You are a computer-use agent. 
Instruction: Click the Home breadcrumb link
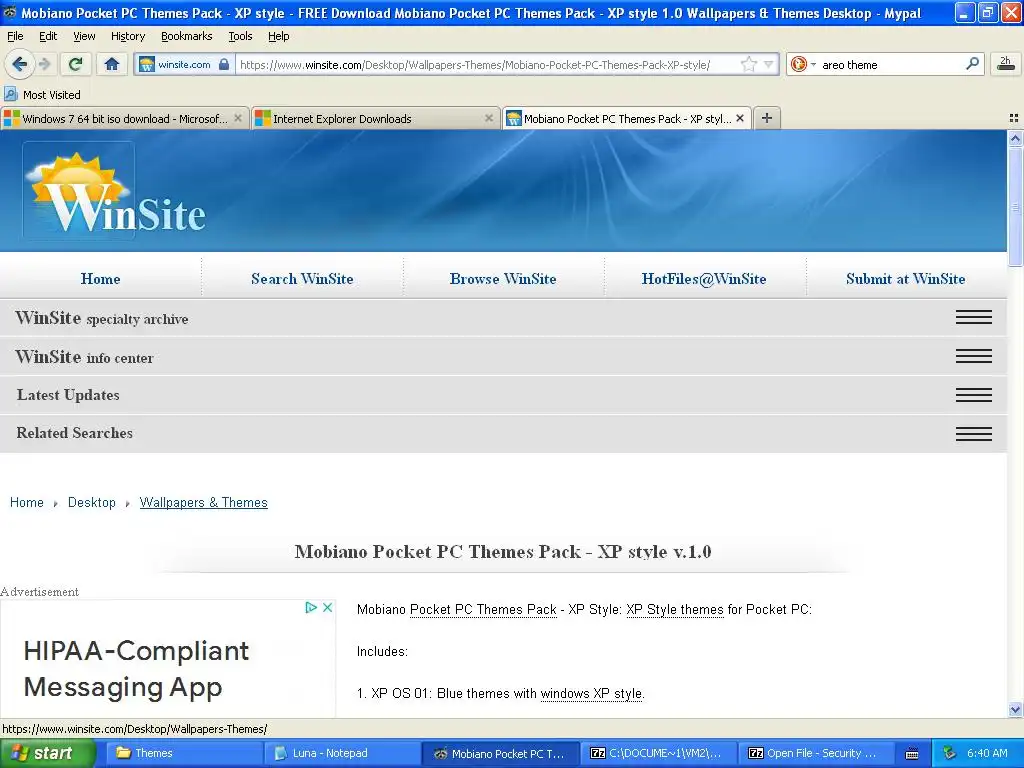[27, 502]
